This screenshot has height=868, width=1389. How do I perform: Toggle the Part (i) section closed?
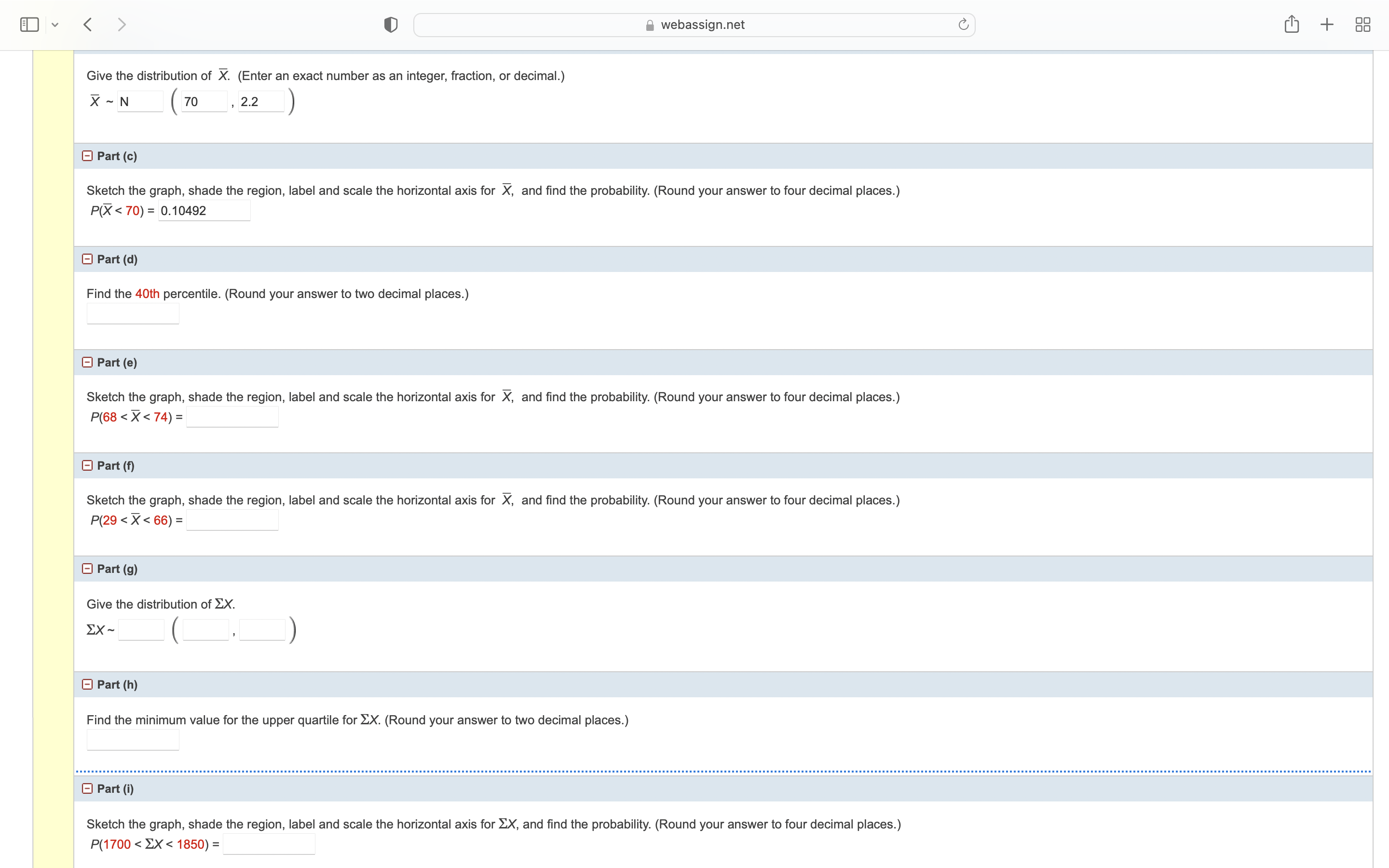pyautogui.click(x=87, y=788)
